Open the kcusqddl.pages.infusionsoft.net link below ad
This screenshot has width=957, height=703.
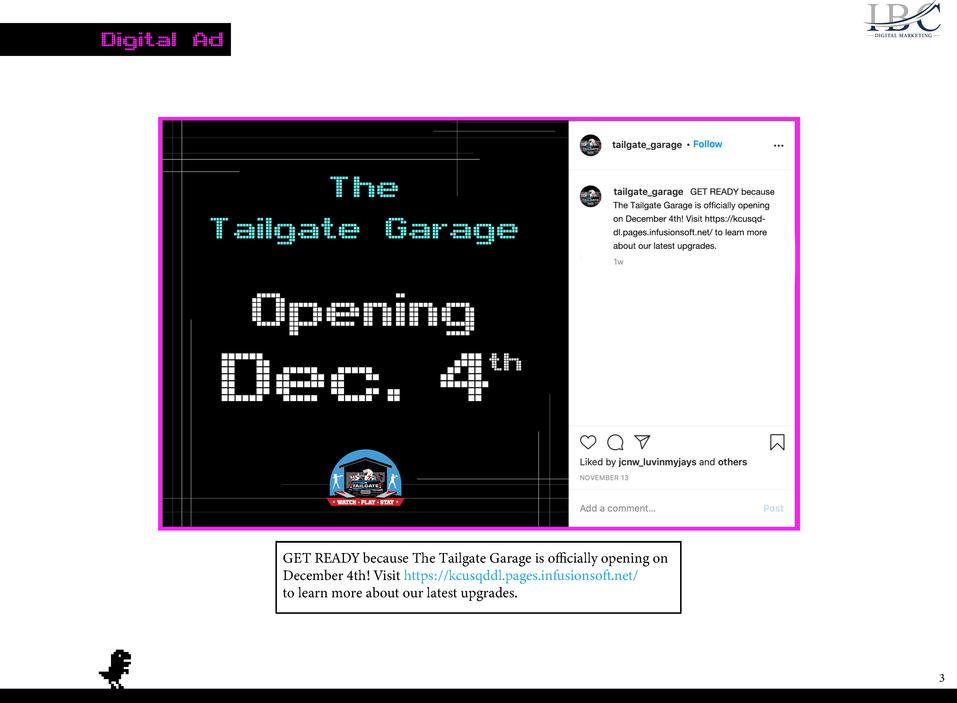tap(521, 575)
